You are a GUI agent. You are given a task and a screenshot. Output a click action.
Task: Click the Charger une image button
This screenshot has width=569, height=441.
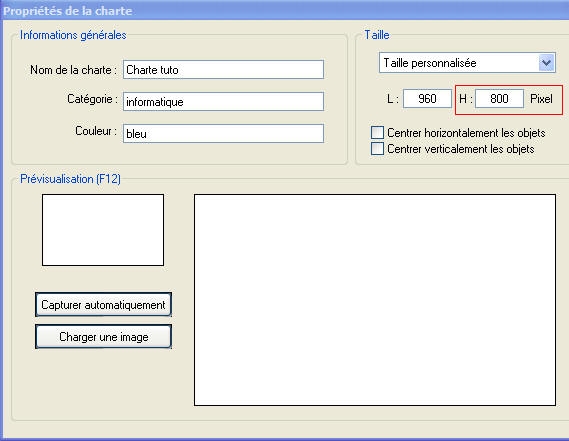pyautogui.click(x=103, y=336)
